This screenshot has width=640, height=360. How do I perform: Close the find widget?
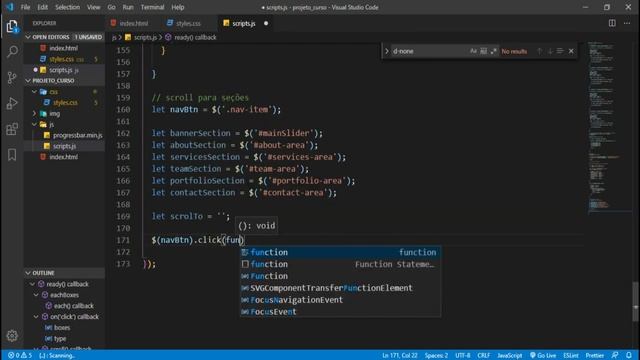click(571, 51)
